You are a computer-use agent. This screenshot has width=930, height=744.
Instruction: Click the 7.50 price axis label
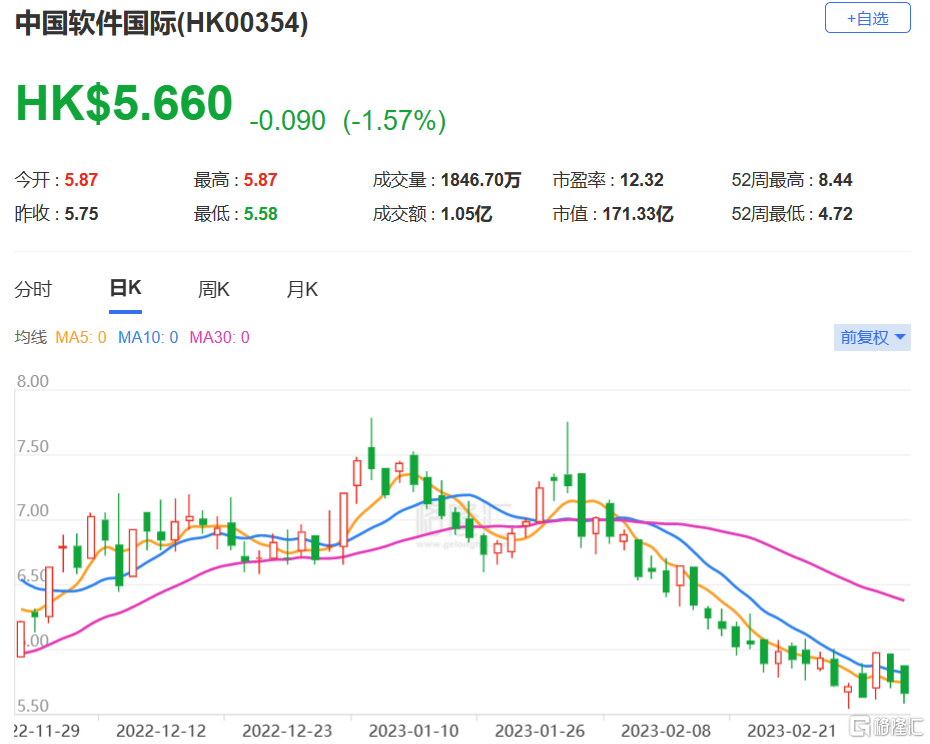pyautogui.click(x=33, y=447)
